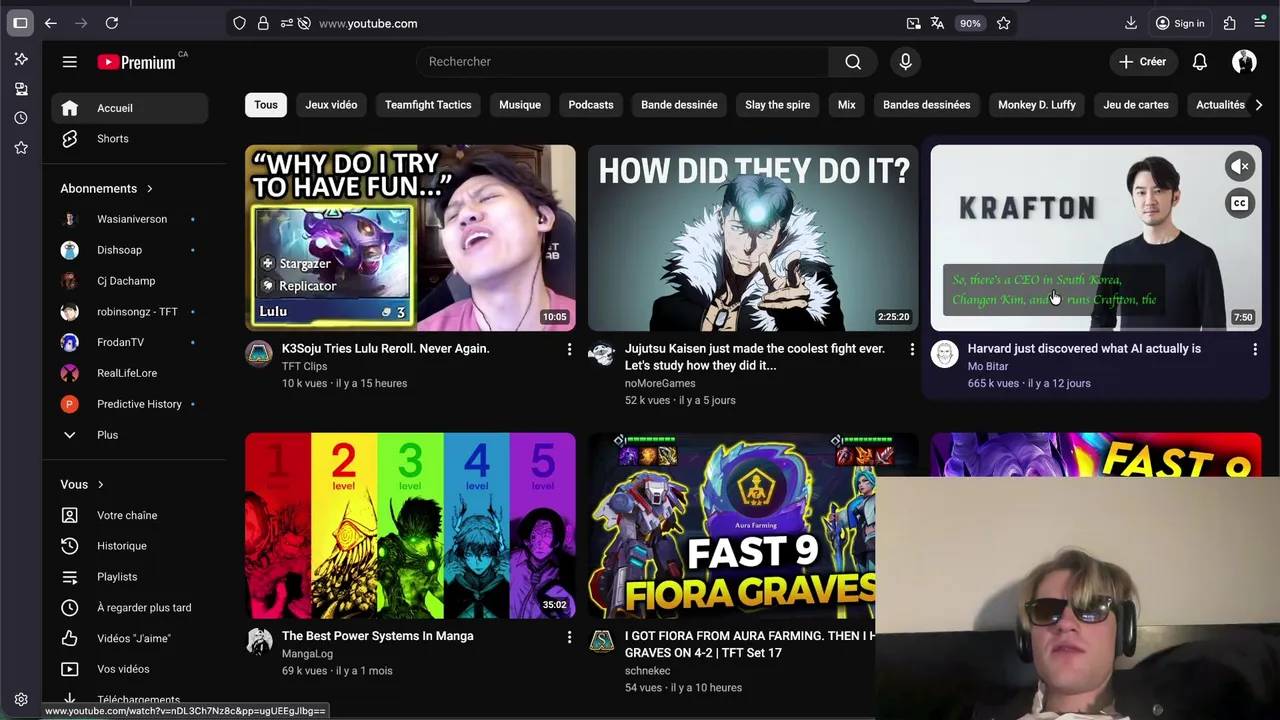
Task: Open the browser extensions icon
Action: click(x=1229, y=23)
